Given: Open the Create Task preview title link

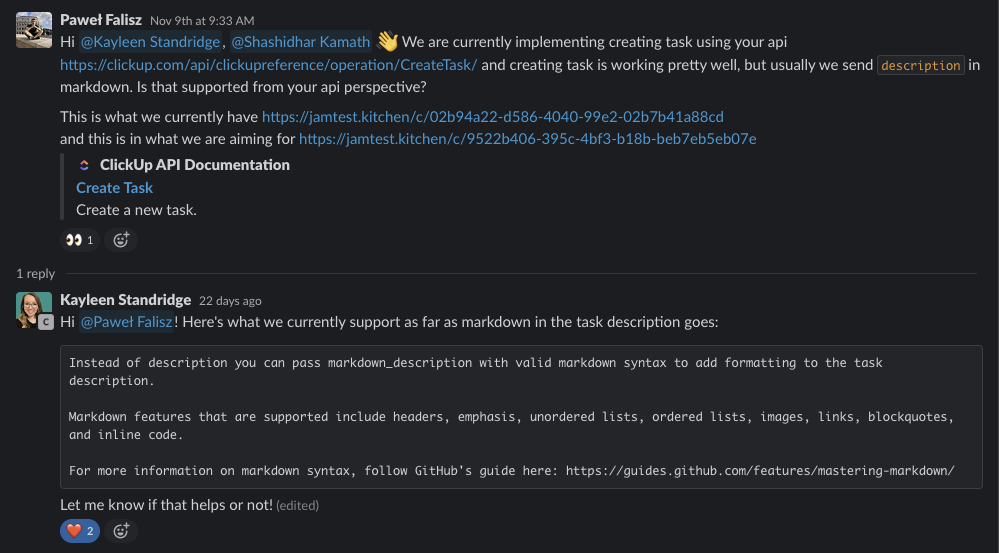Looking at the screenshot, I should pos(114,188).
